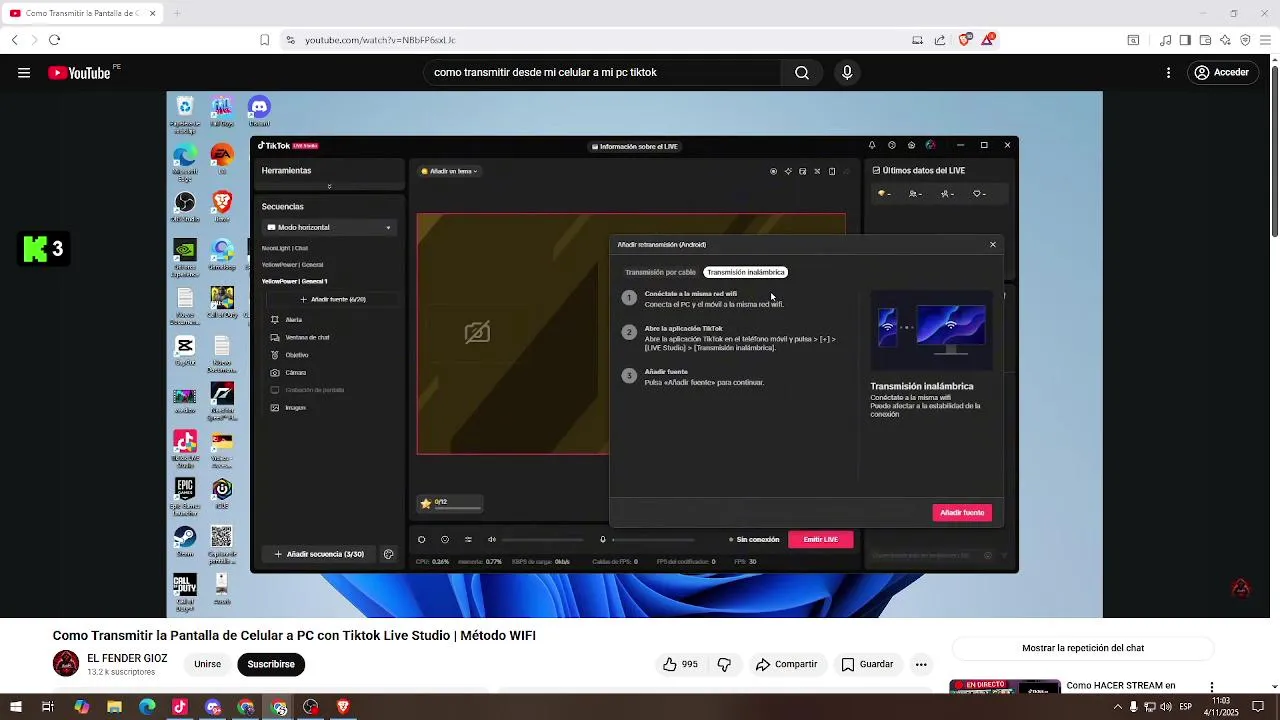Select the YellowPower | General scene

(293, 265)
